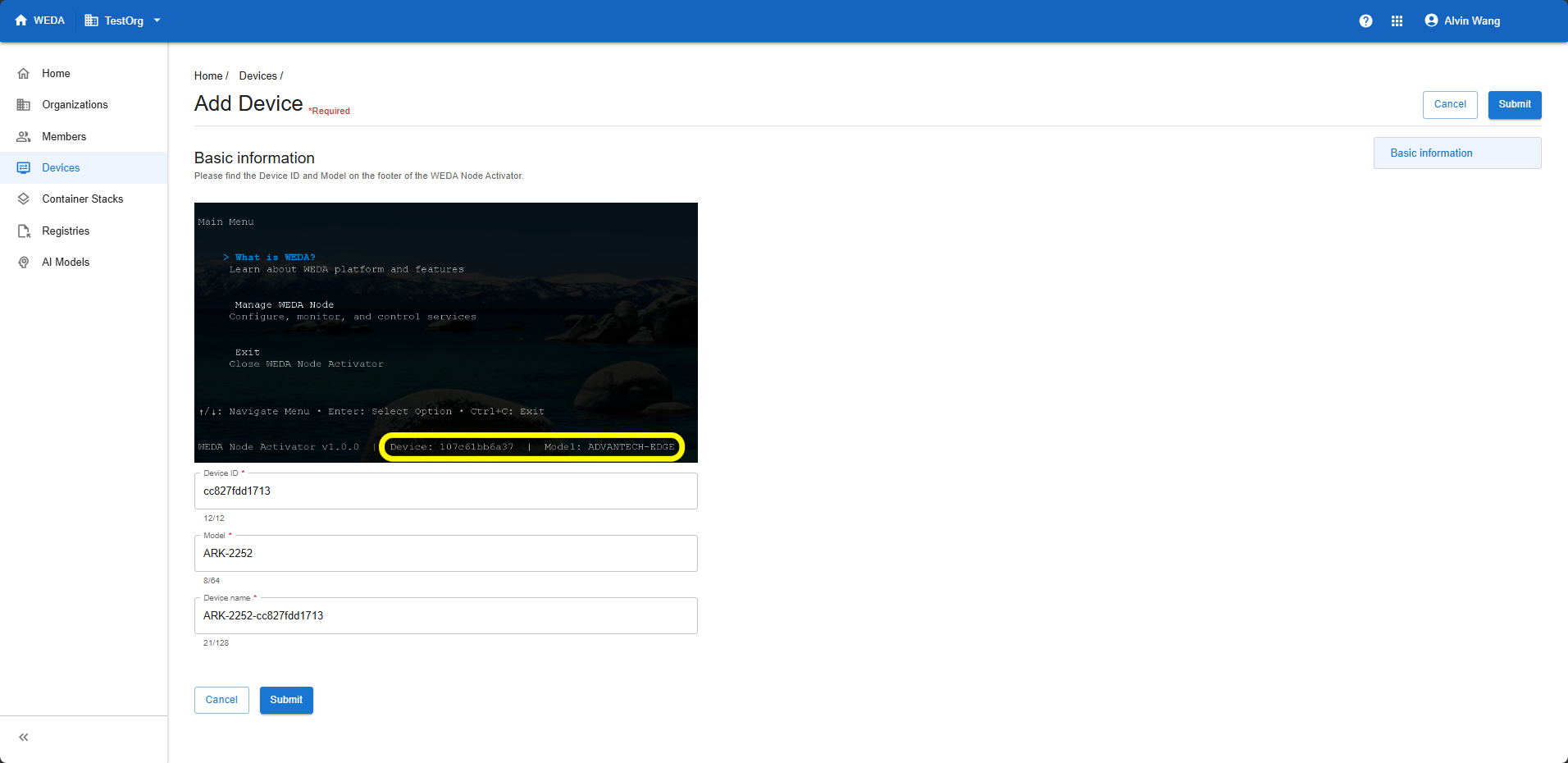Viewport: 1568px width, 763px height.
Task: Collapse the sidebar with double chevron
Action: coord(24,737)
